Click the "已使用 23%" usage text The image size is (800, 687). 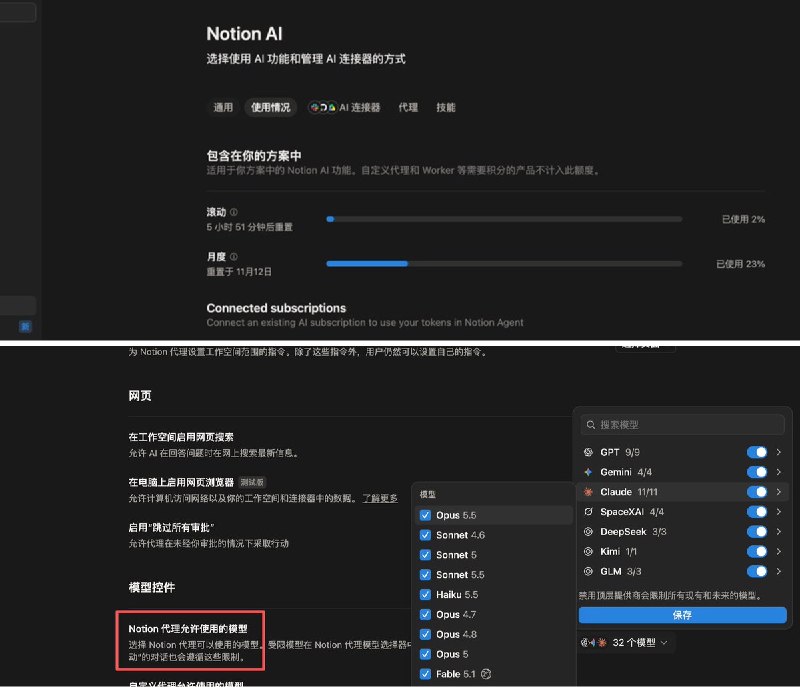740,264
